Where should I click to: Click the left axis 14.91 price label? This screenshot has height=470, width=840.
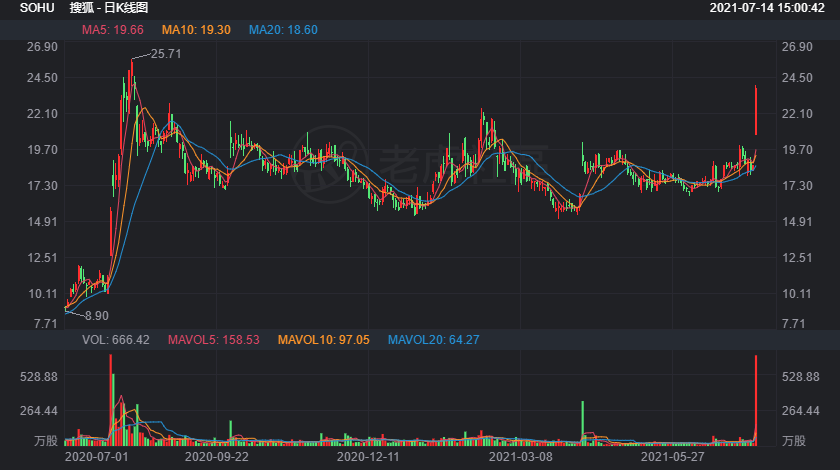click(42, 222)
